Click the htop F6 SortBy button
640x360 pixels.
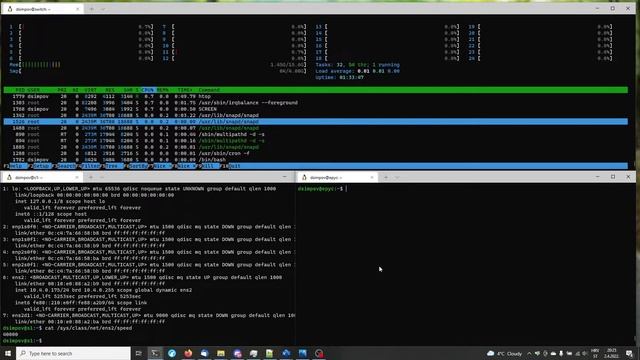(137, 166)
